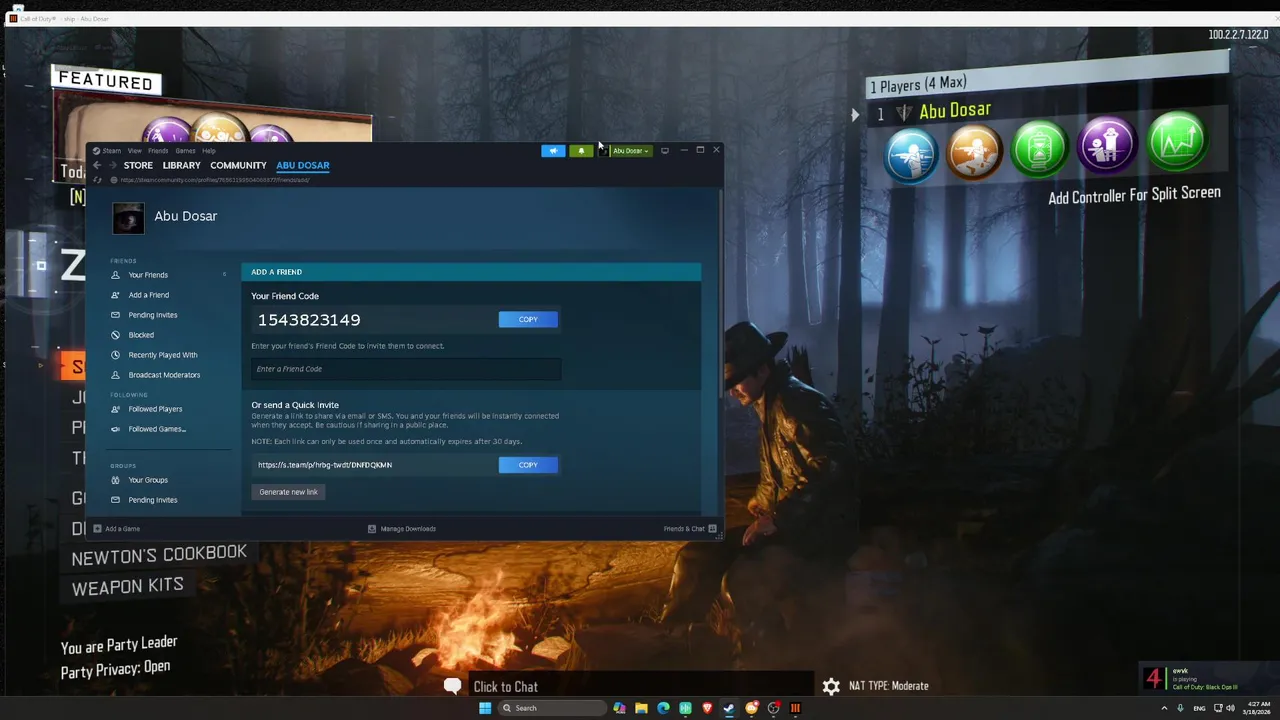
Task: Copy the friend code 1543823149
Action: pos(528,319)
